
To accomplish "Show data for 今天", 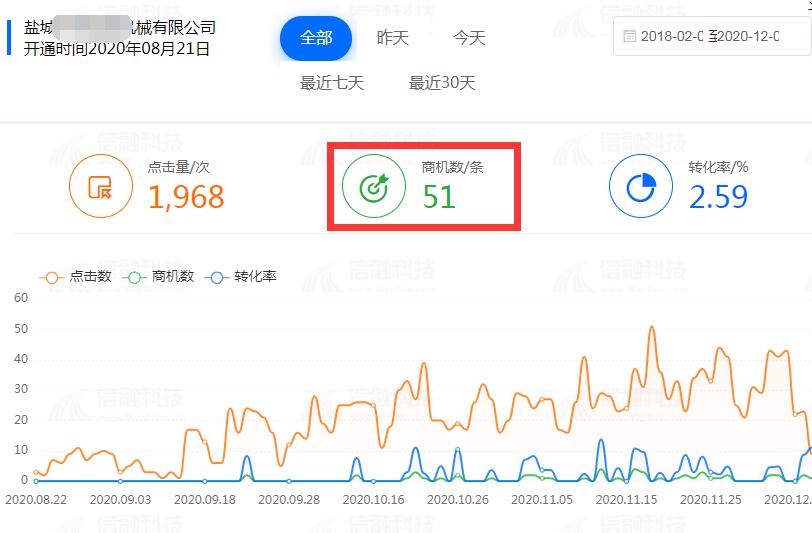I will (469, 38).
